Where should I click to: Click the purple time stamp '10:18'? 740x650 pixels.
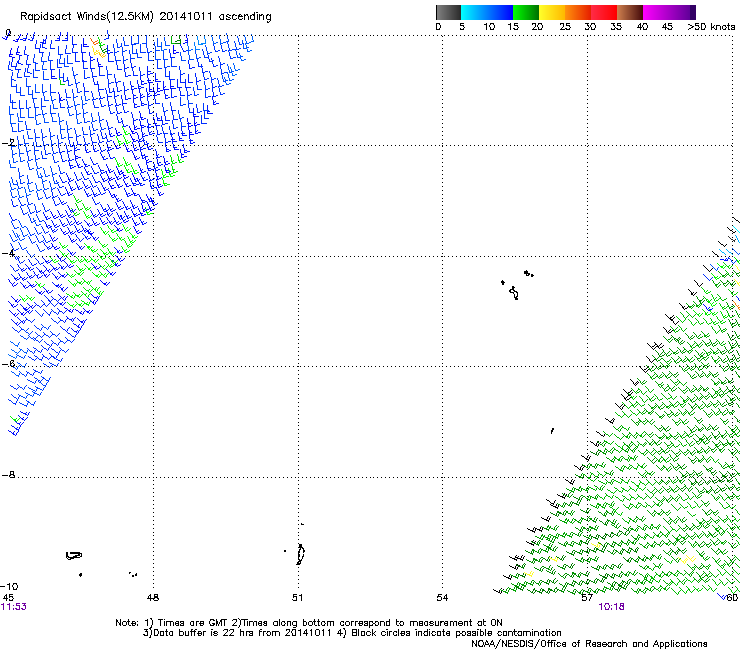611,607
